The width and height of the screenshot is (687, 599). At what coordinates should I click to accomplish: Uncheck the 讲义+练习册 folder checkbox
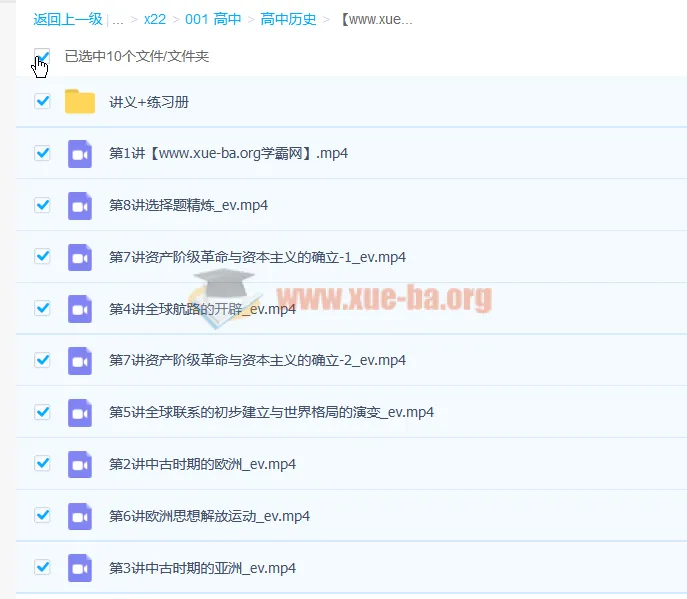tap(42, 101)
